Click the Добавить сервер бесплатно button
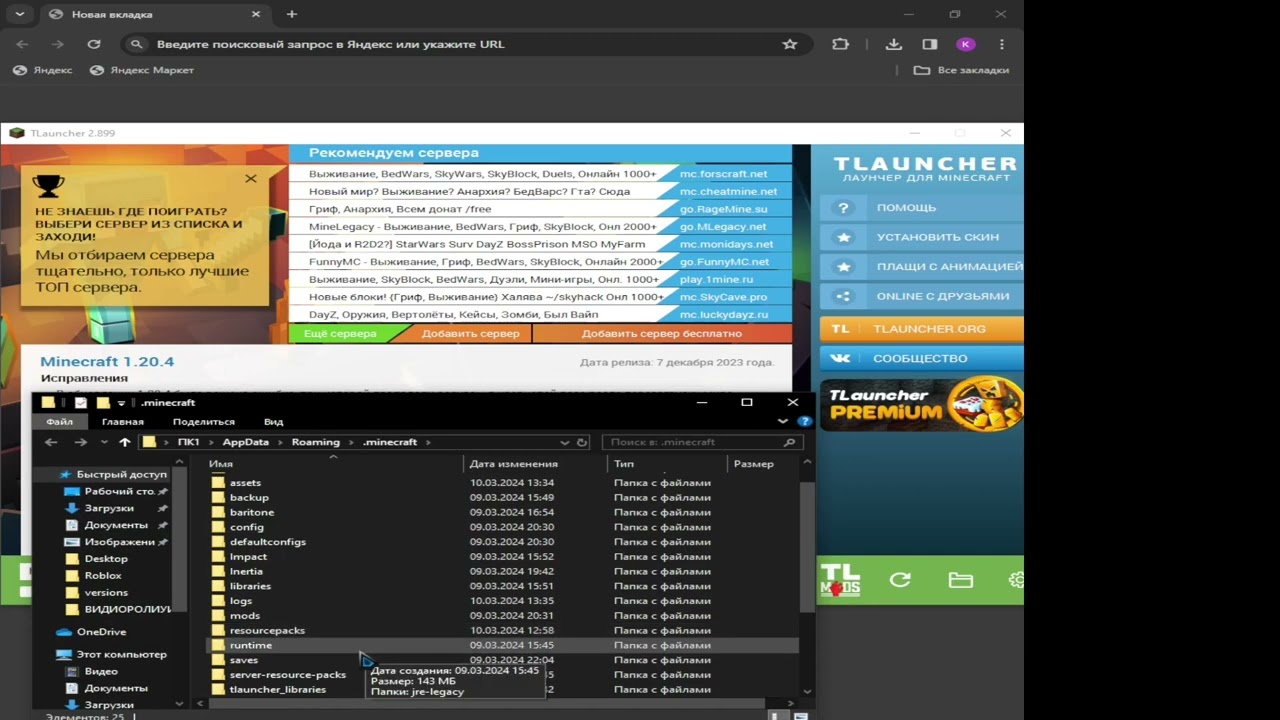Screen dimensions: 1280x720 [x=661, y=333]
